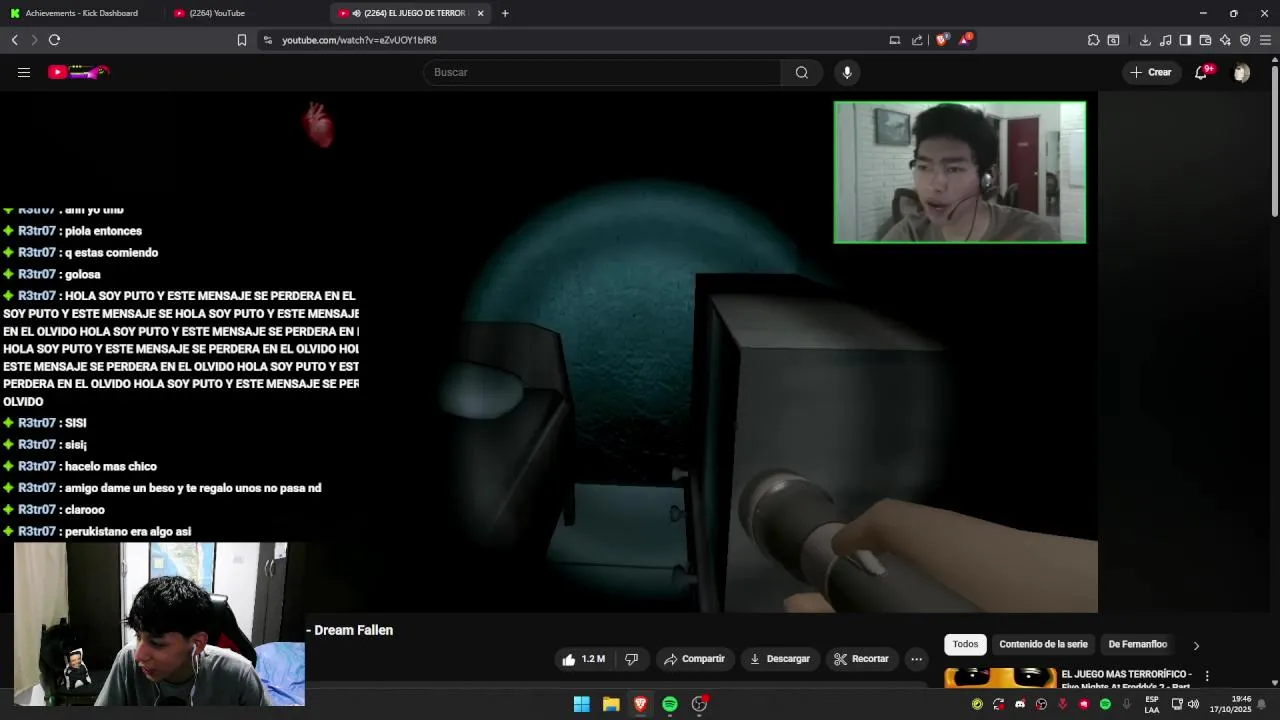This screenshot has height=720, width=1280.
Task: Click the Recortar clip button
Action: [861, 659]
